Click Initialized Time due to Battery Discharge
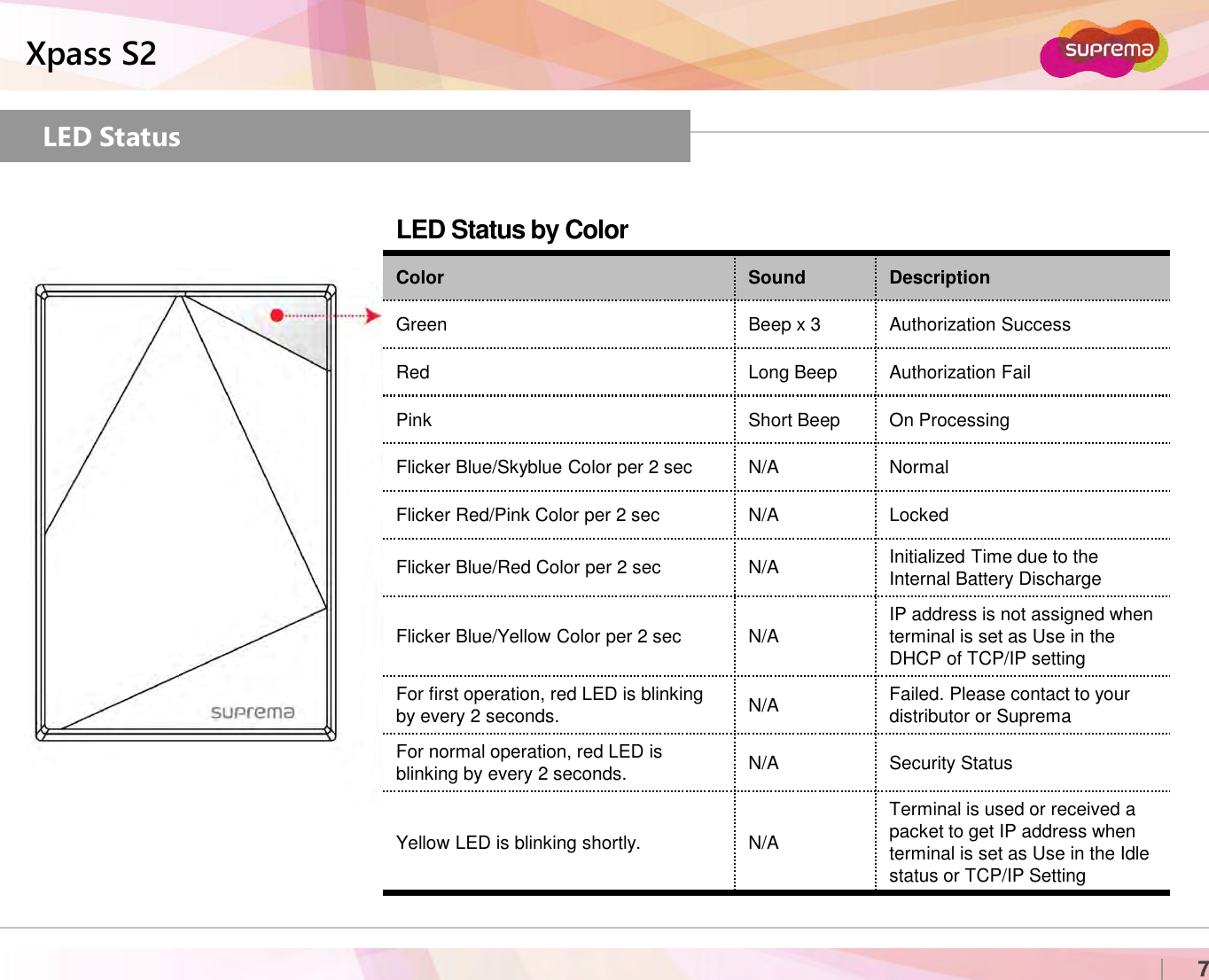Image resolution: width=1209 pixels, height=980 pixels. pos(995,567)
